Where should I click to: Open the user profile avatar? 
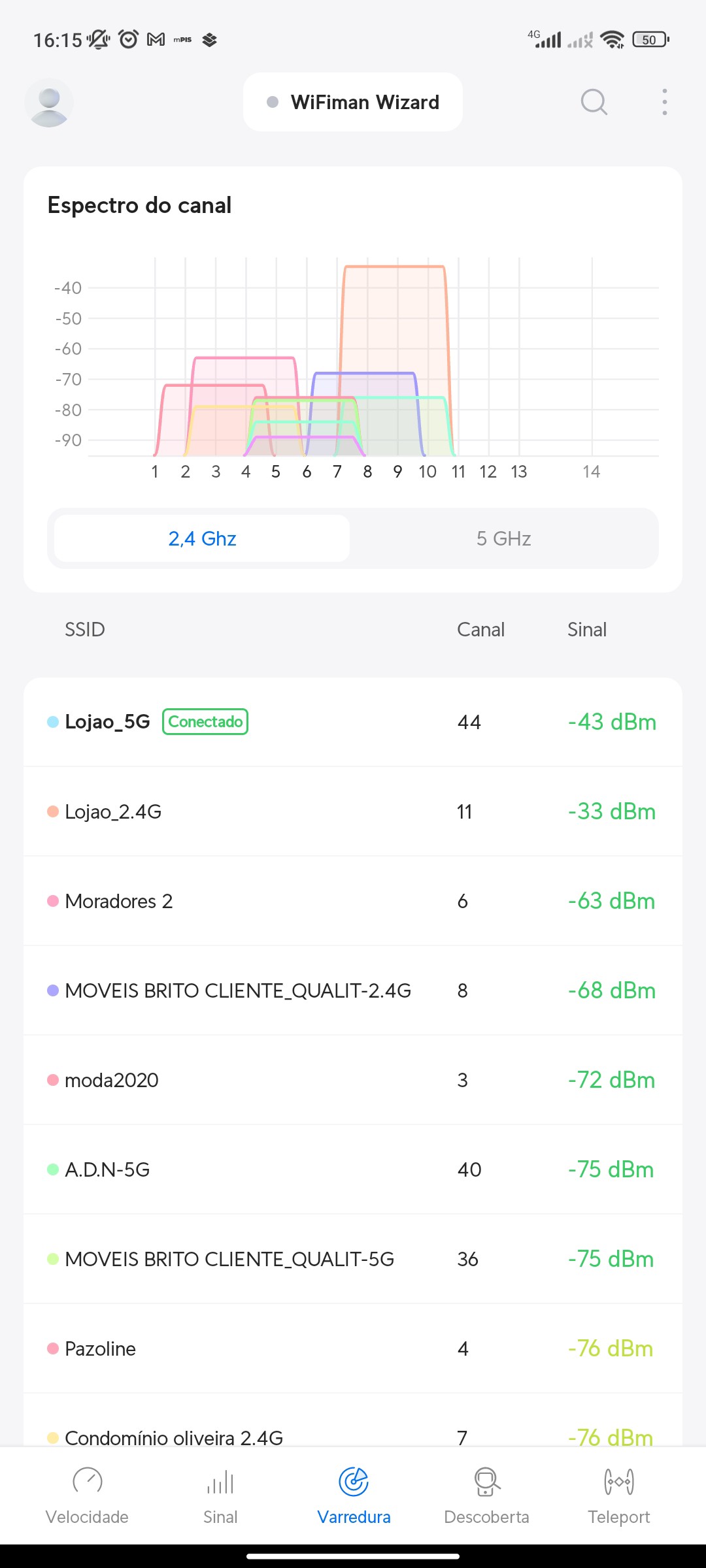pyautogui.click(x=49, y=103)
